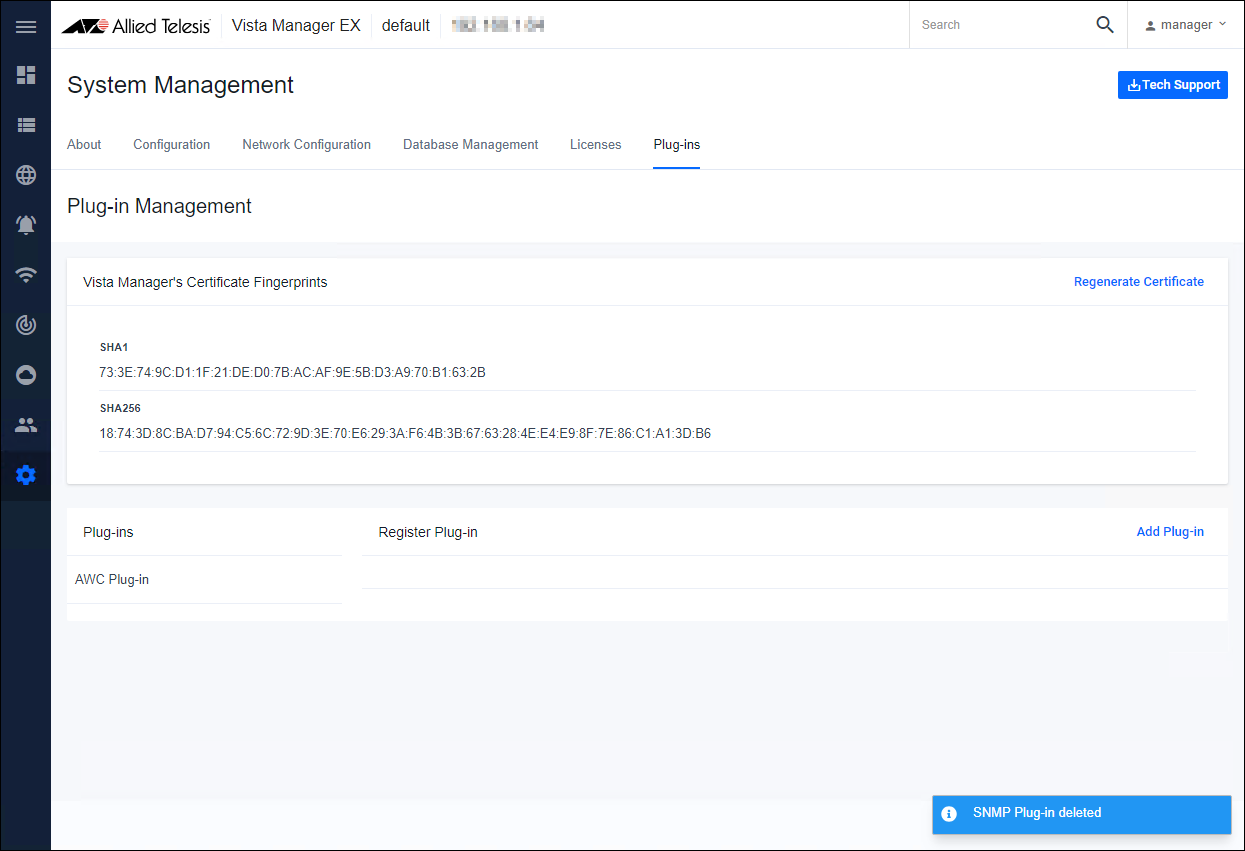Click the Tech Support button
The image size is (1245, 851).
coord(1172,85)
